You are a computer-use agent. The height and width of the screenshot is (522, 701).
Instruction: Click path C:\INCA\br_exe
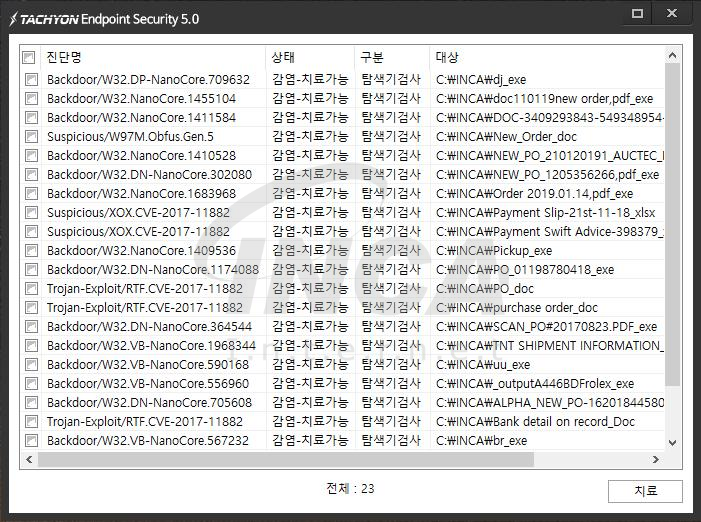tap(481, 441)
